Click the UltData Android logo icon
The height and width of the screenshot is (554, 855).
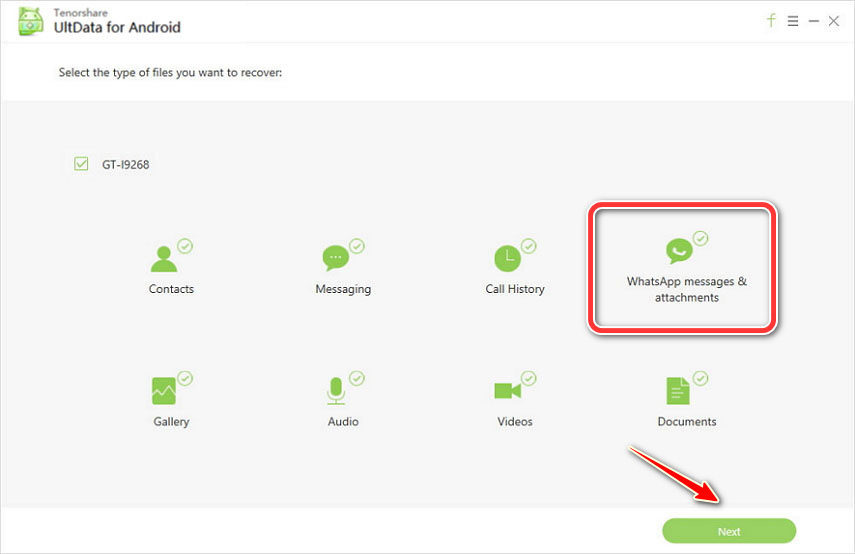click(31, 21)
